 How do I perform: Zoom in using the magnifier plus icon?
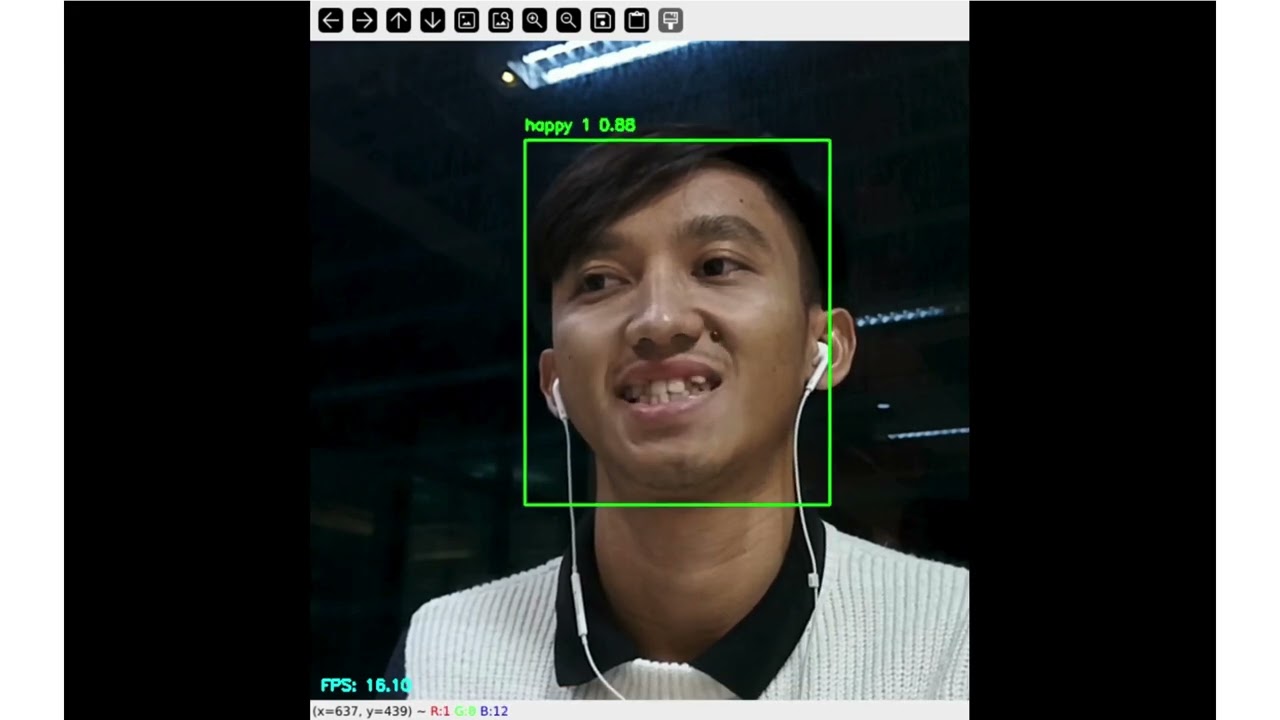click(535, 20)
